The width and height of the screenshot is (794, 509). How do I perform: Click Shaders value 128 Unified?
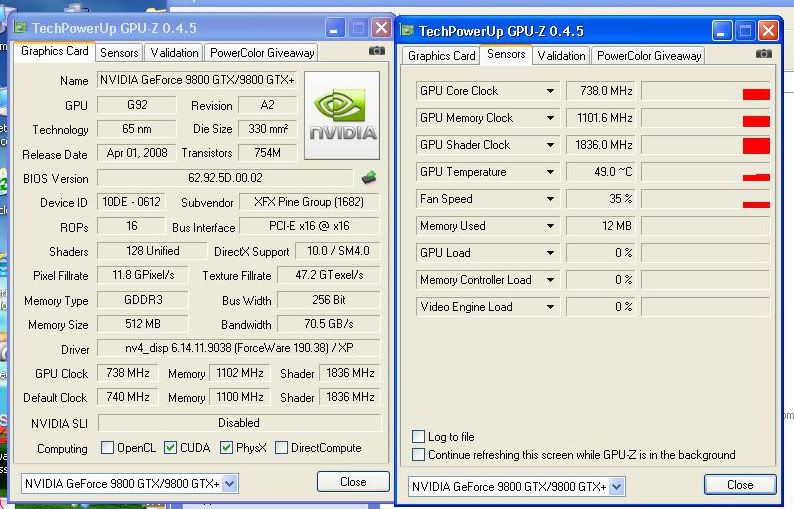click(152, 251)
